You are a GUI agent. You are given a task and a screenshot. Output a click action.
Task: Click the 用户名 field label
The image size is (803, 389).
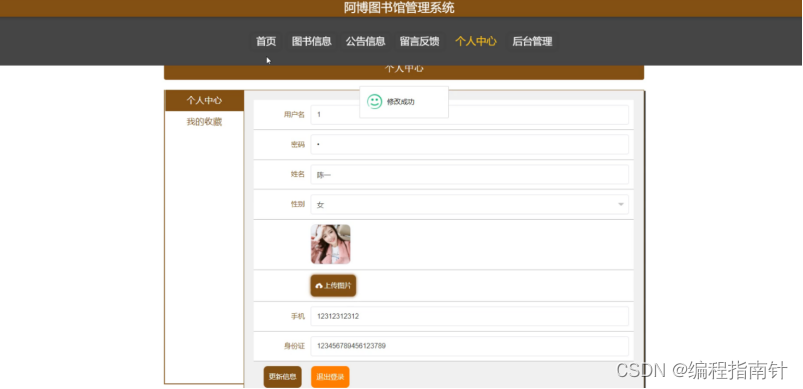point(294,115)
